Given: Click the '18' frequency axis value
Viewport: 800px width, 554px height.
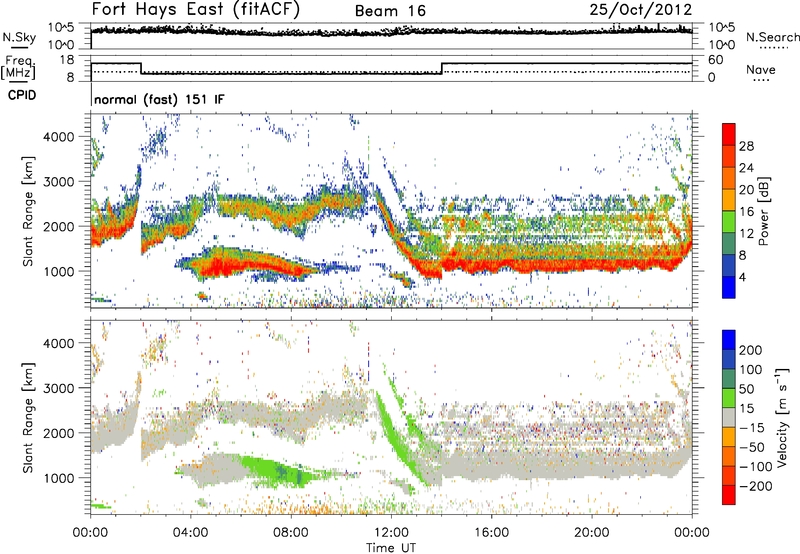Looking at the screenshot, I should pos(67,60).
